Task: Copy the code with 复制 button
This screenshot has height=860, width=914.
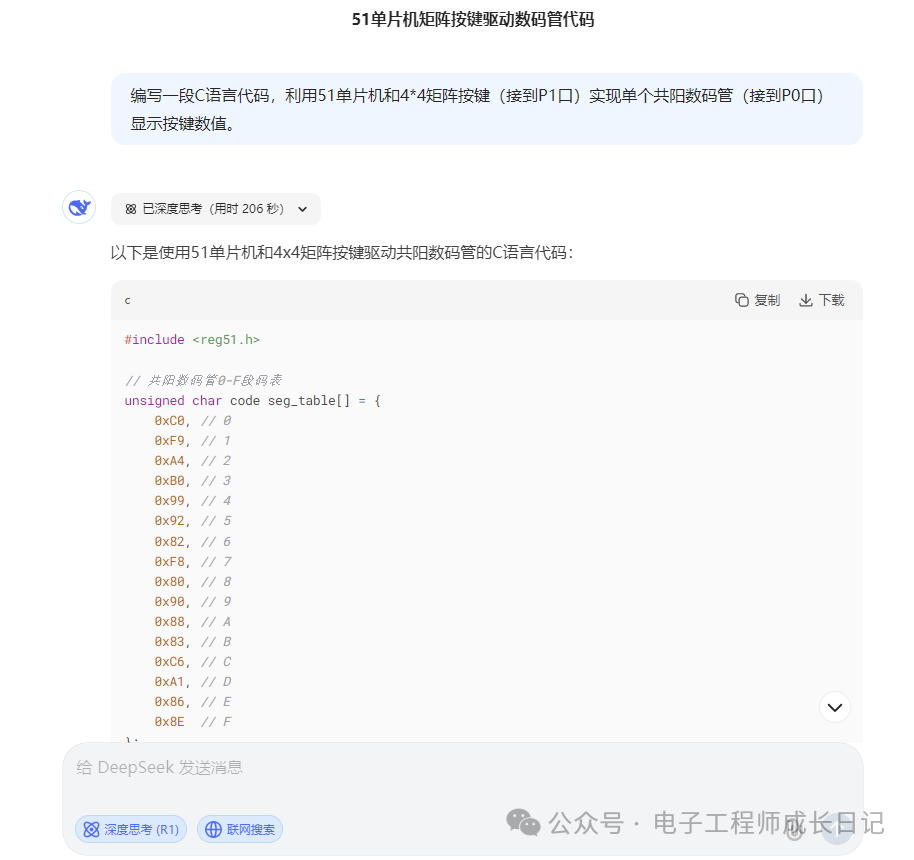Action: click(757, 300)
